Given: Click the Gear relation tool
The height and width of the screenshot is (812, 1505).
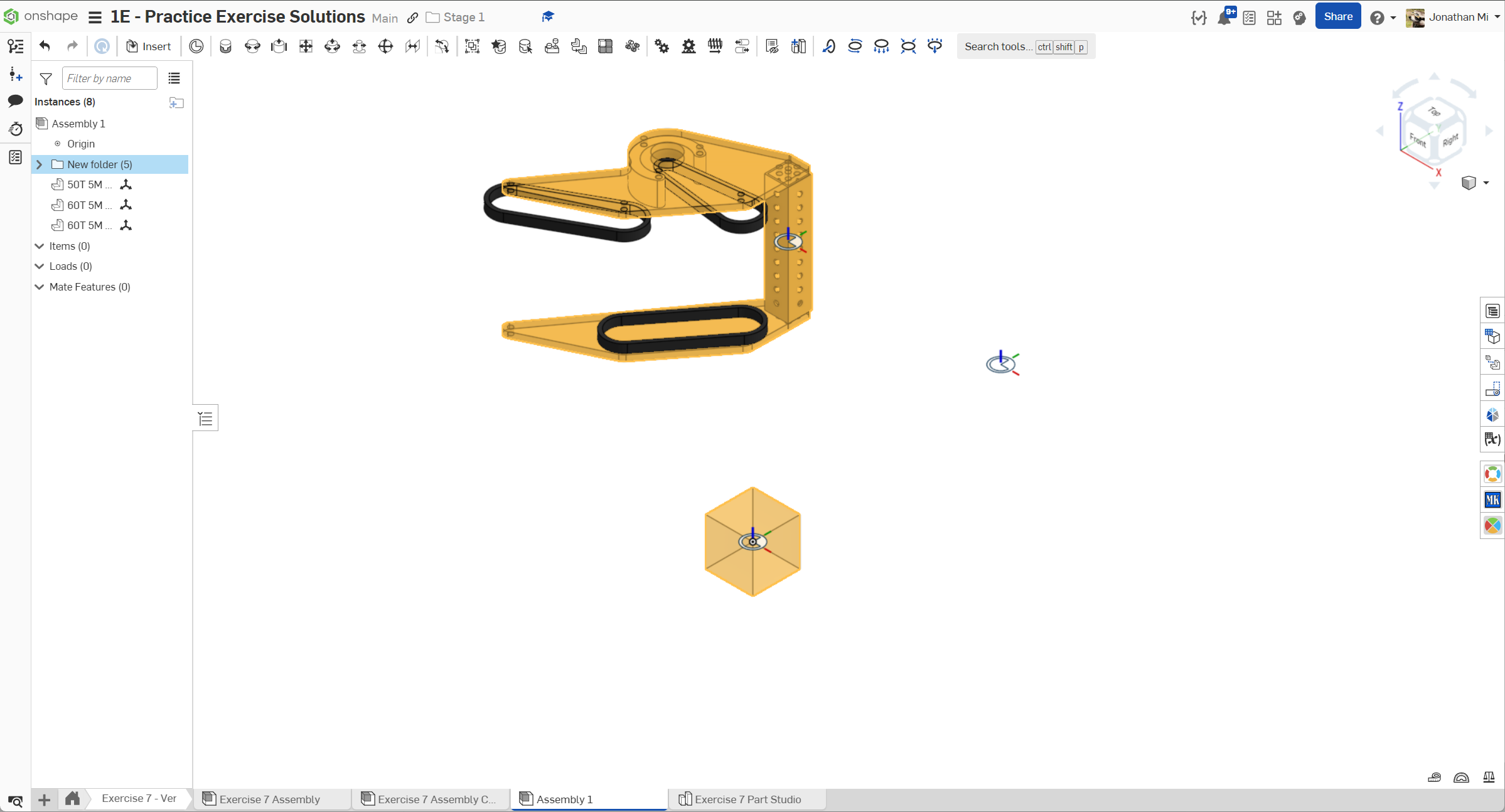Looking at the screenshot, I should (x=661, y=46).
